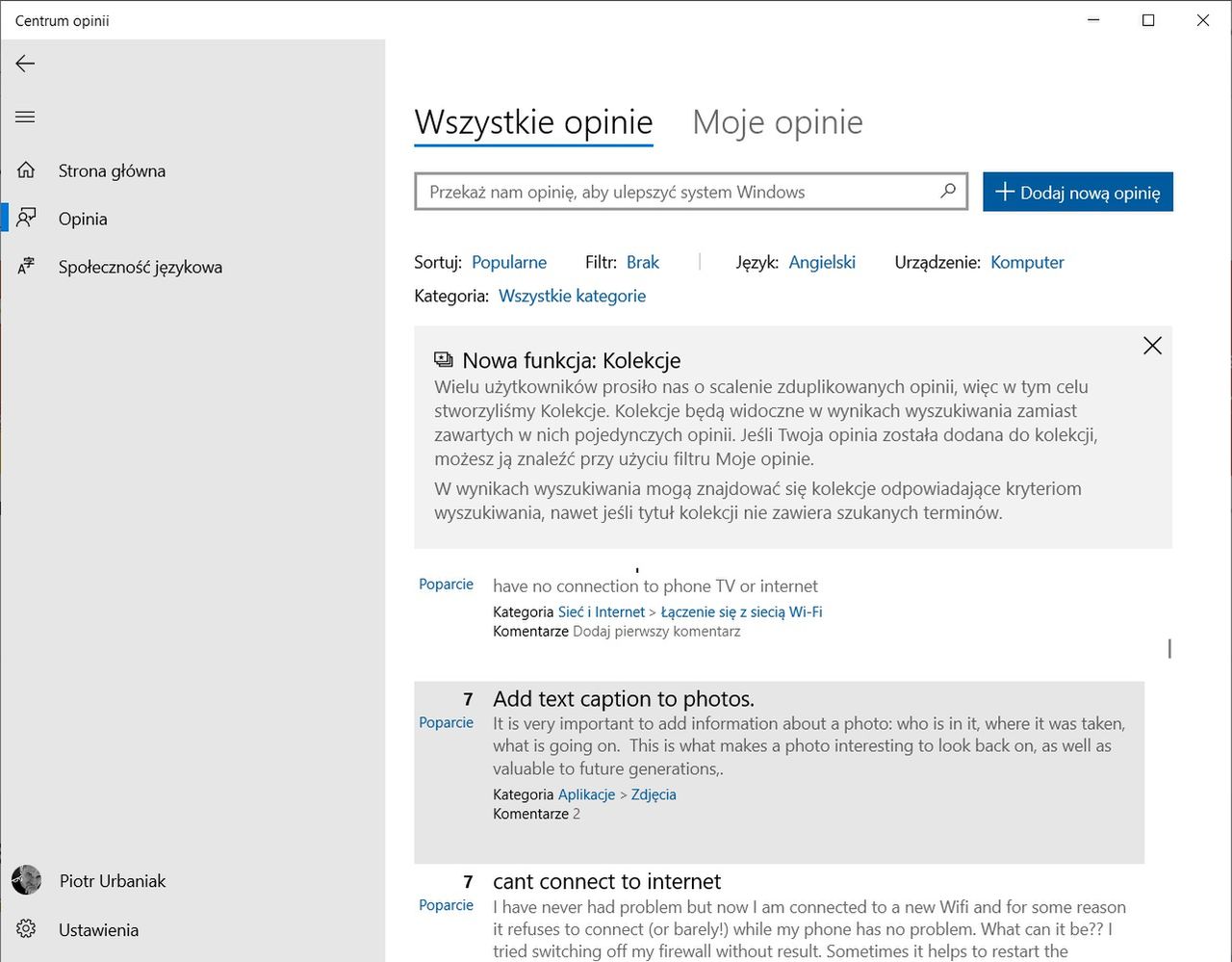Dismiss the Nowa funkcja: Kolekcje banner
The width and height of the screenshot is (1232, 962).
coord(1152,346)
